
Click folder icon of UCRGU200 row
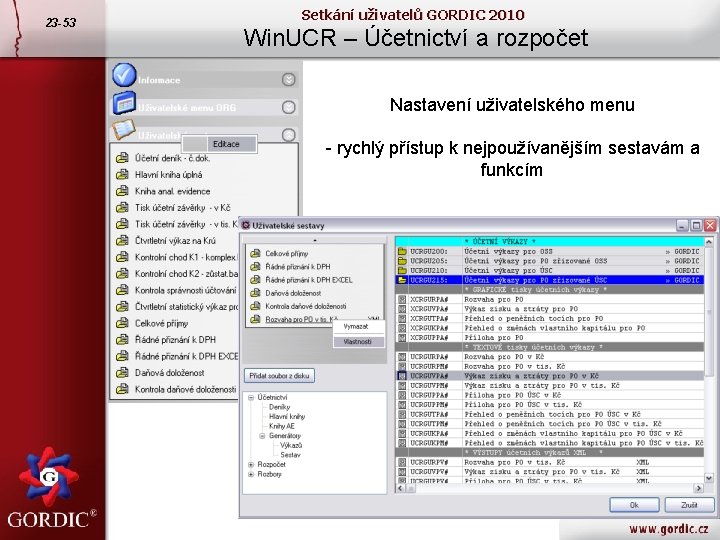[x=402, y=251]
